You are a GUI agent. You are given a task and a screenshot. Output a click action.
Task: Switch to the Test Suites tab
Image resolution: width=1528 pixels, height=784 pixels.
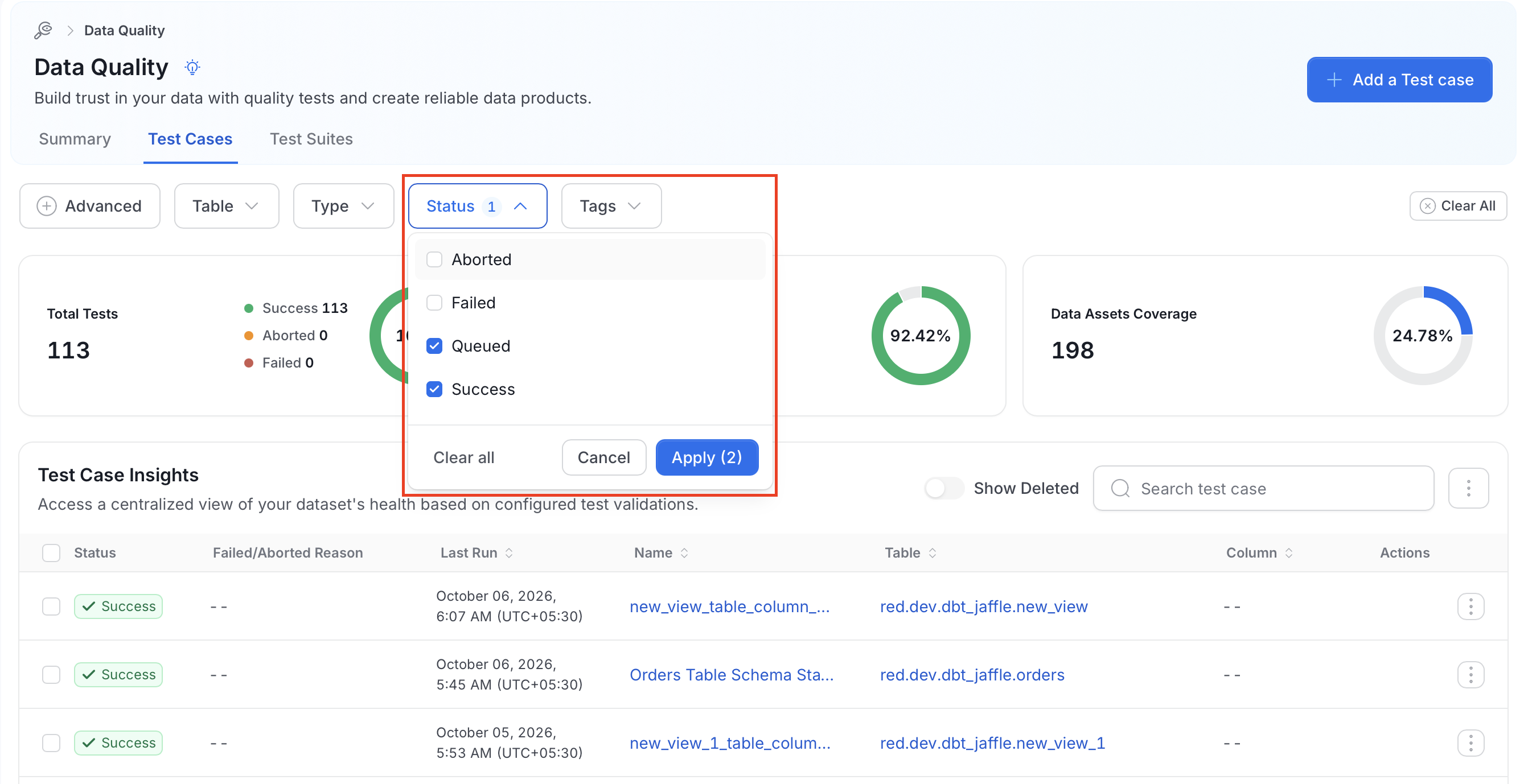(311, 139)
